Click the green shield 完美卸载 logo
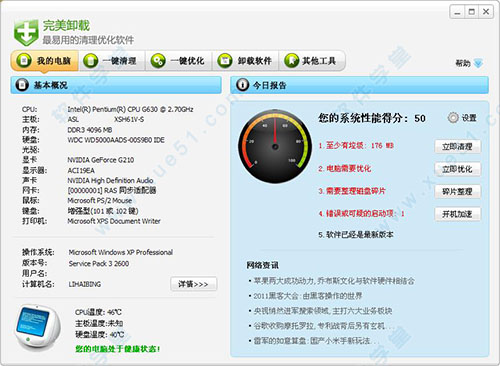Viewport: 500px width, 366px height. point(26,33)
